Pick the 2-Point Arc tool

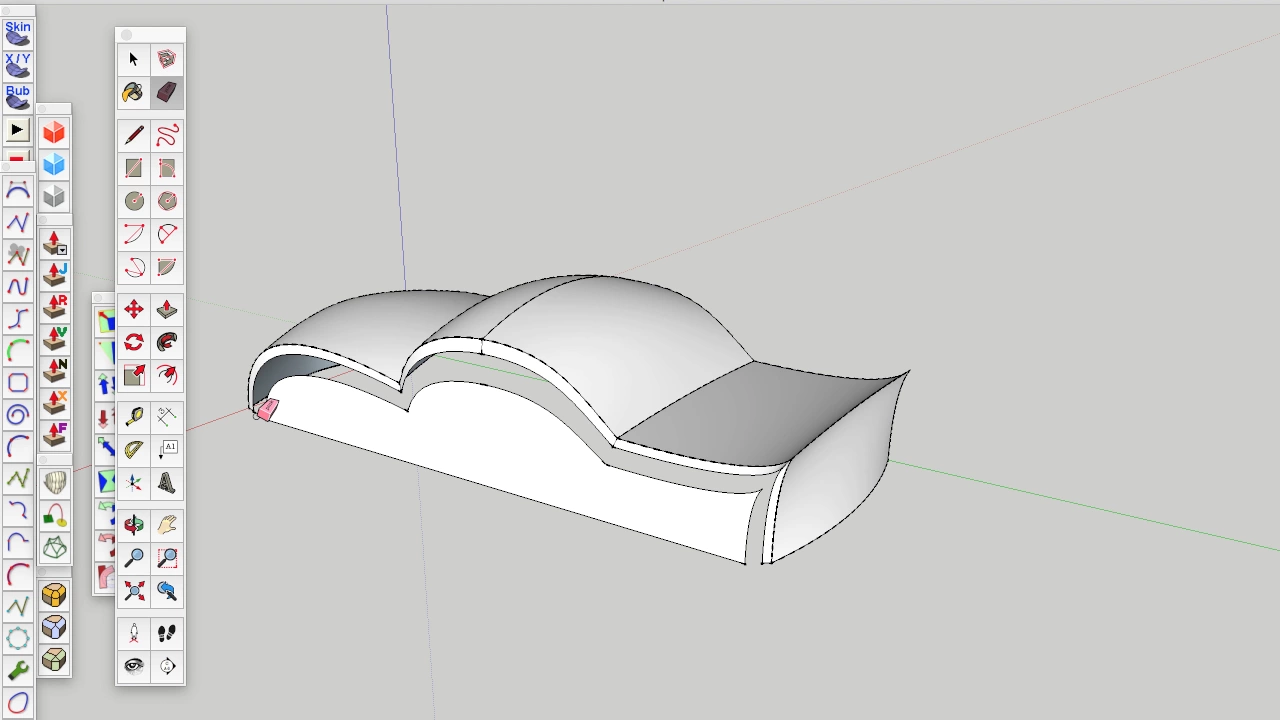[x=167, y=234]
